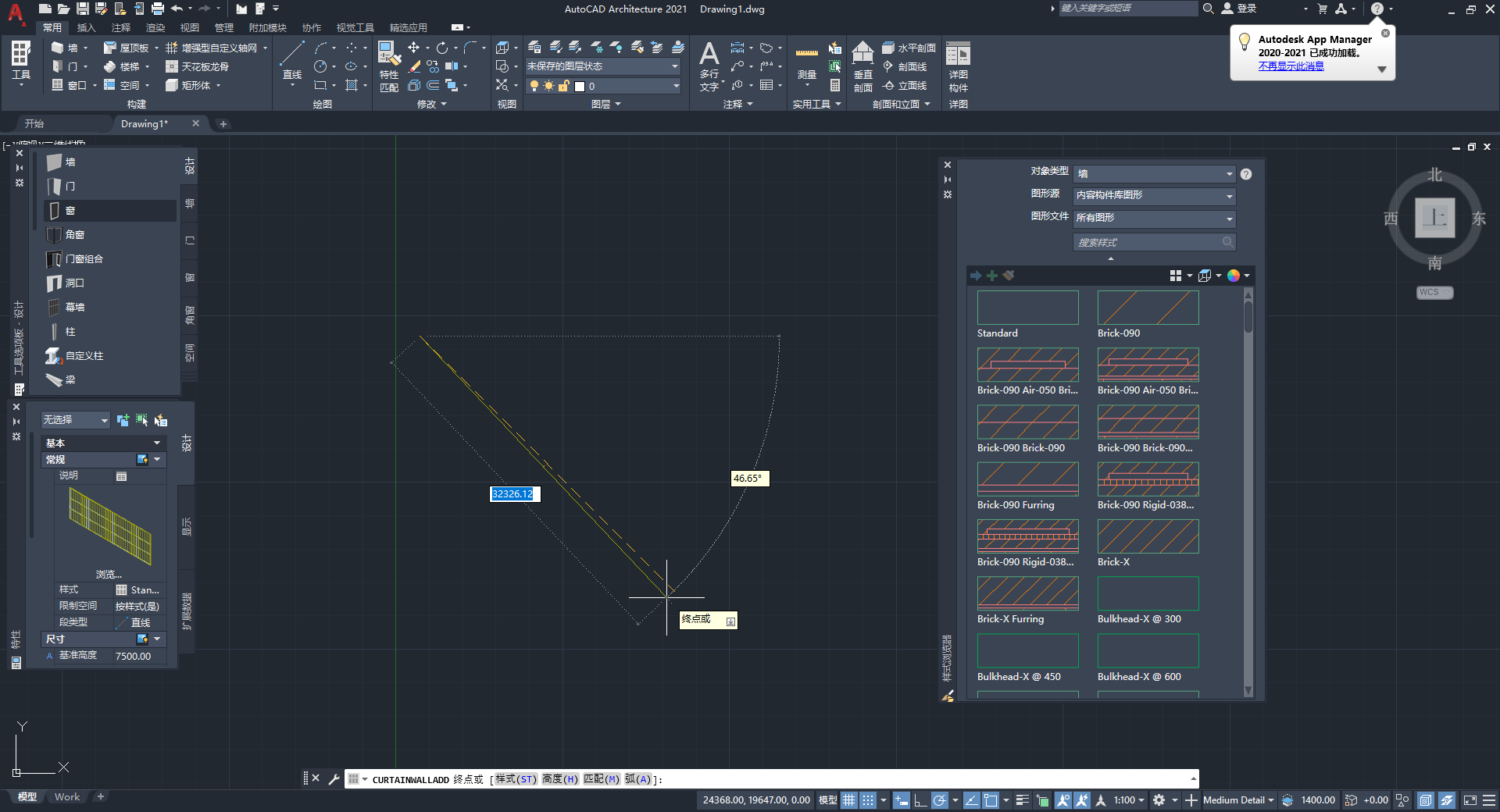
Task: Select the 洞口 opening palette tool
Action: point(109,283)
